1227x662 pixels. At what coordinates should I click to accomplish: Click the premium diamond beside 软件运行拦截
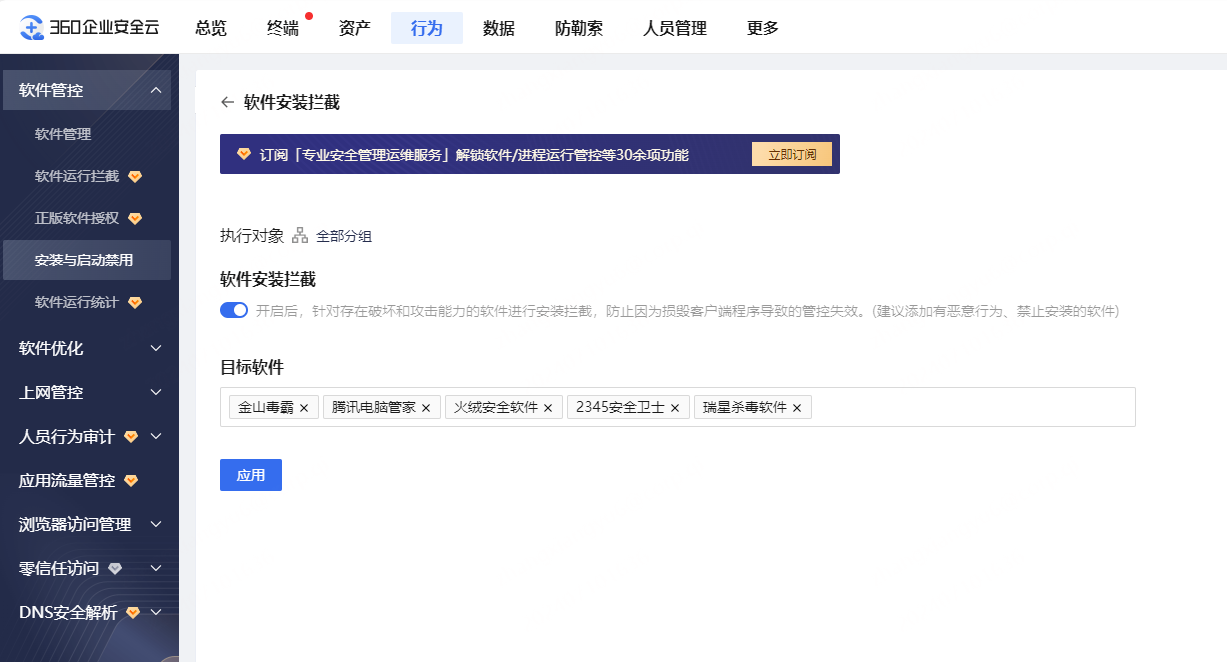(135, 177)
